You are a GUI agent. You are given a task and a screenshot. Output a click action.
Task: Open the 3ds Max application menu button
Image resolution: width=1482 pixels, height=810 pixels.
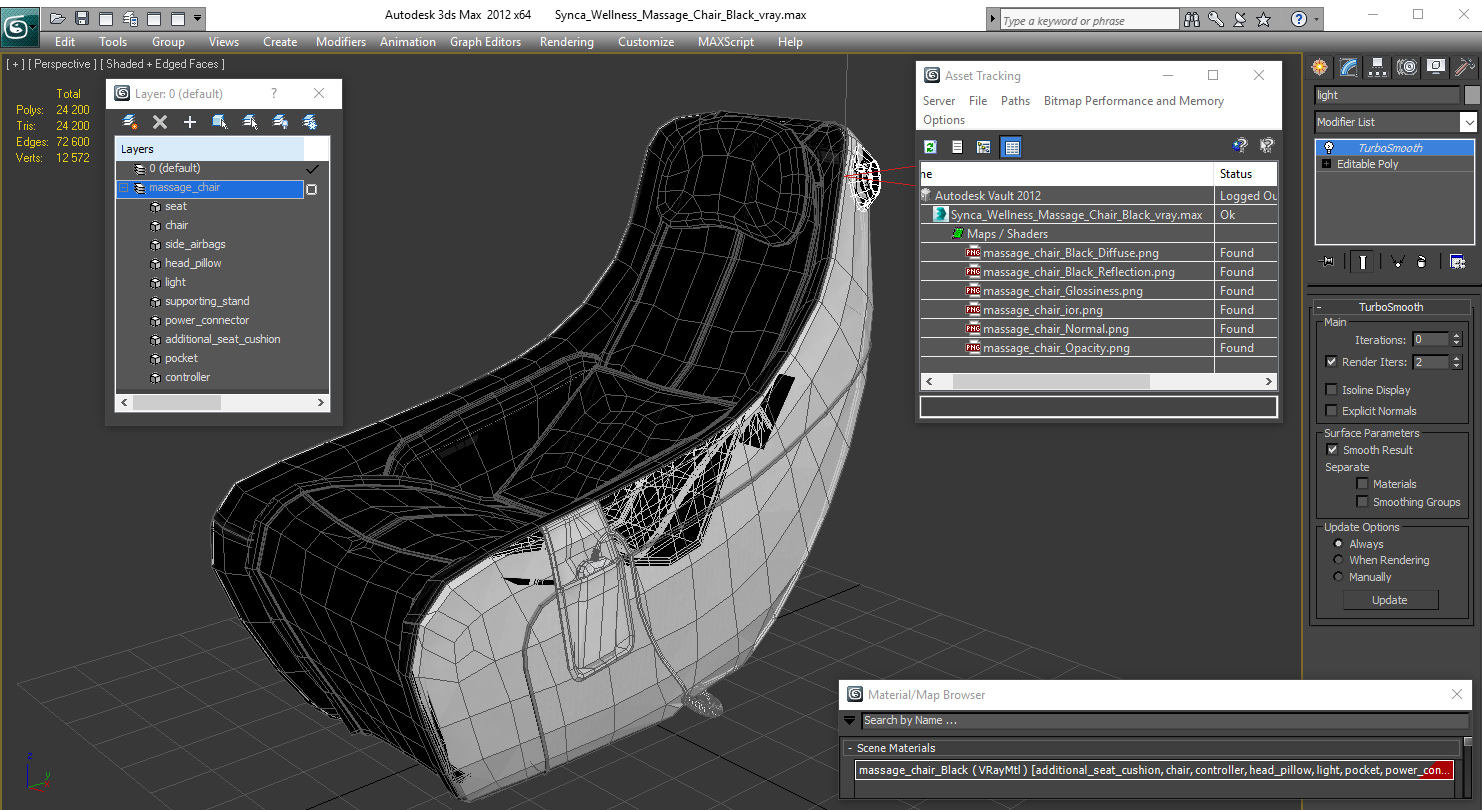(x=20, y=25)
